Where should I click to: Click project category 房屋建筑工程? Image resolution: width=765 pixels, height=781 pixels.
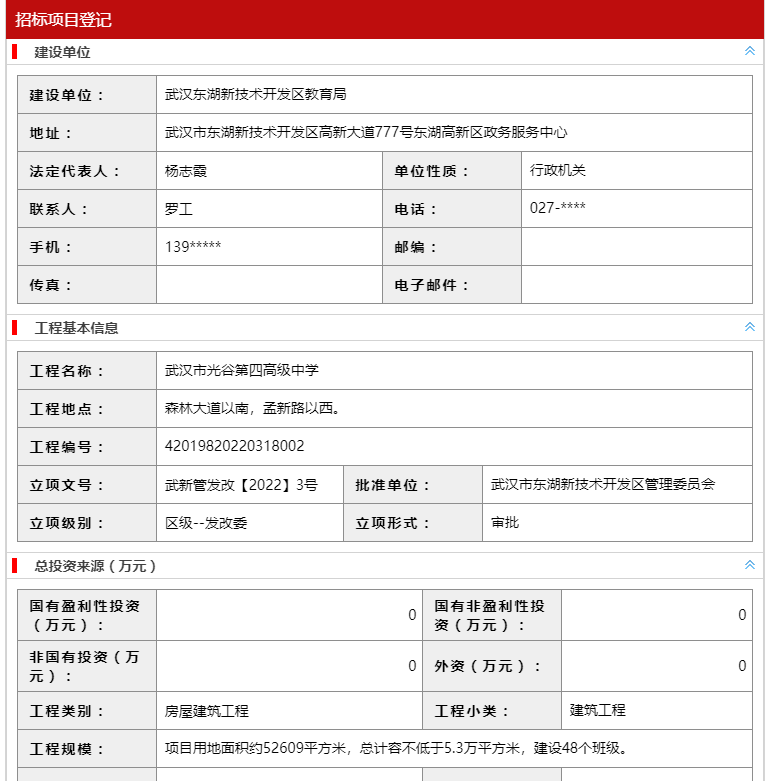click(207, 711)
